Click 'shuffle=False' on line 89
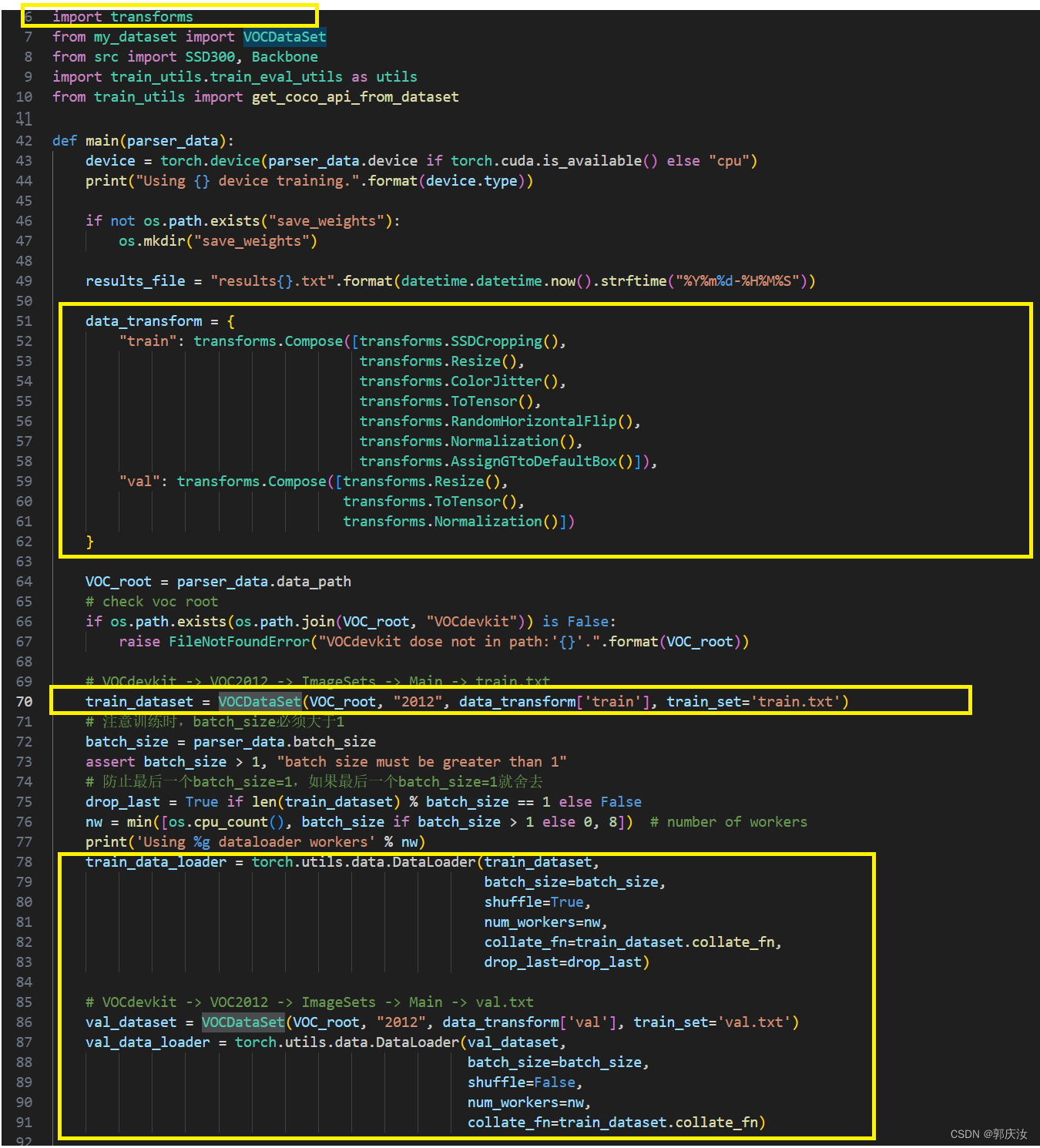The width and height of the screenshot is (1040, 1148). pos(522,1083)
